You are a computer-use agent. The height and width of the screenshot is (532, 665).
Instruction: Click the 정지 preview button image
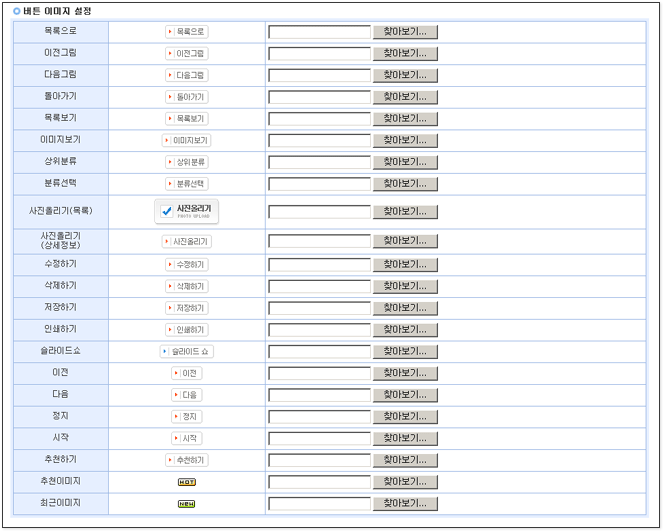coord(186,417)
